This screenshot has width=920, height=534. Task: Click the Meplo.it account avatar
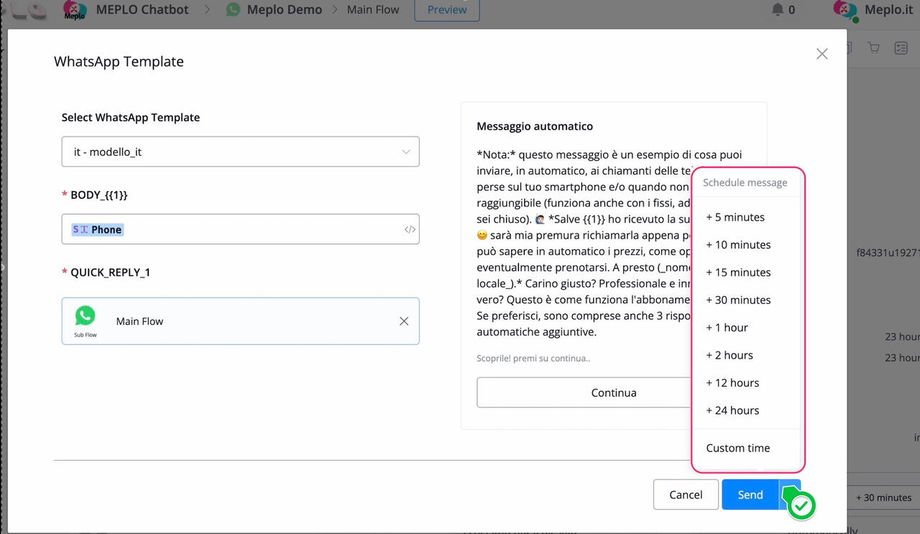click(x=846, y=10)
